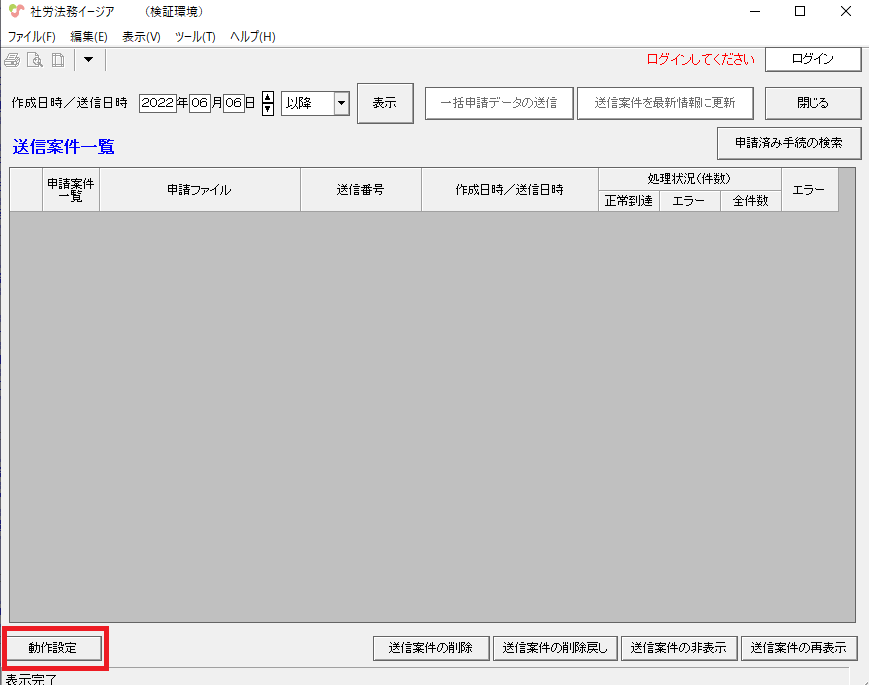Click the page setup icon in toolbar

(58, 60)
